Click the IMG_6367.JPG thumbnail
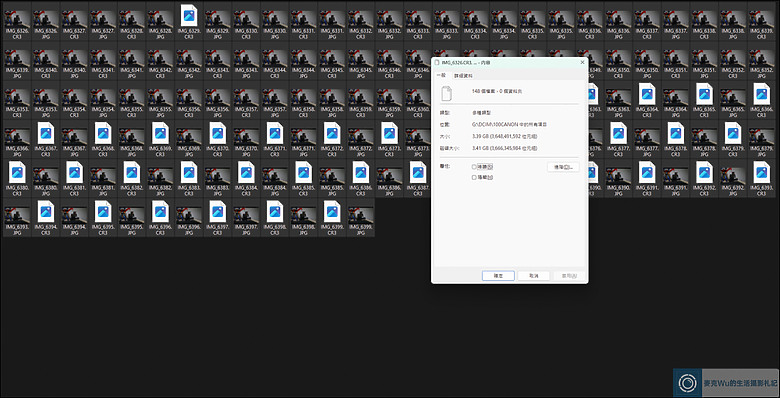 point(75,136)
